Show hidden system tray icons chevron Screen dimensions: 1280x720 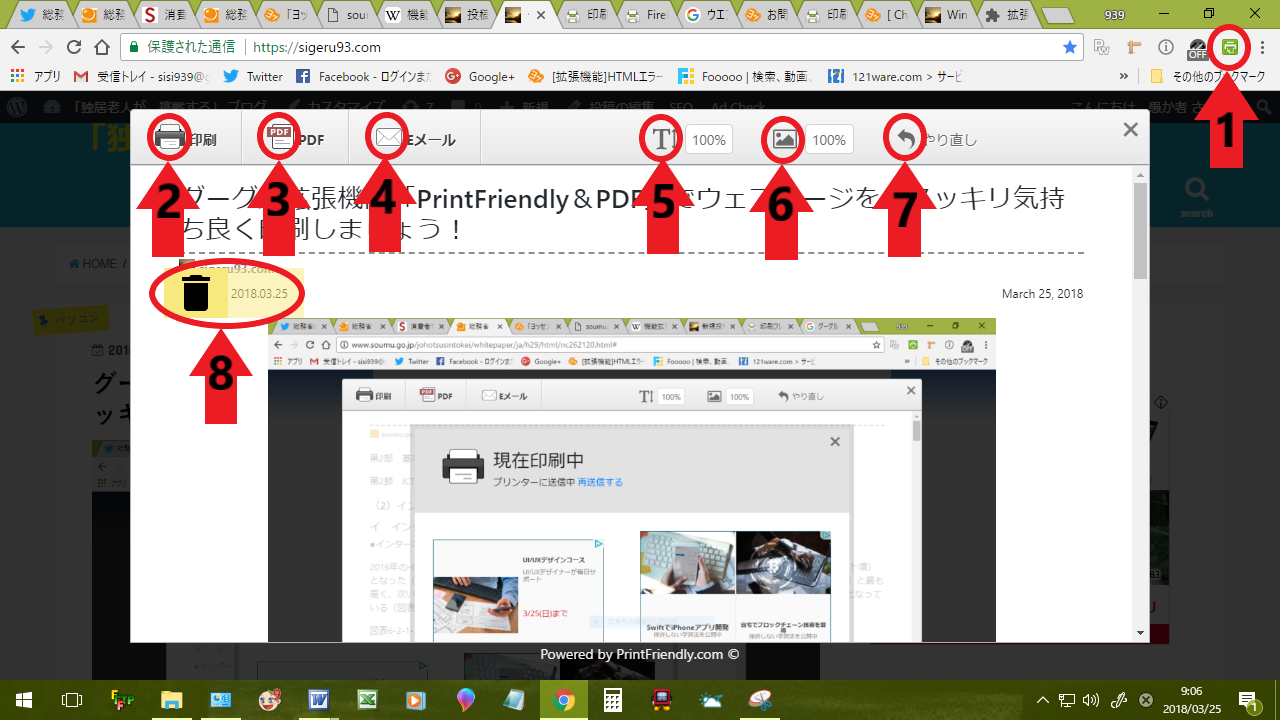(1042, 700)
